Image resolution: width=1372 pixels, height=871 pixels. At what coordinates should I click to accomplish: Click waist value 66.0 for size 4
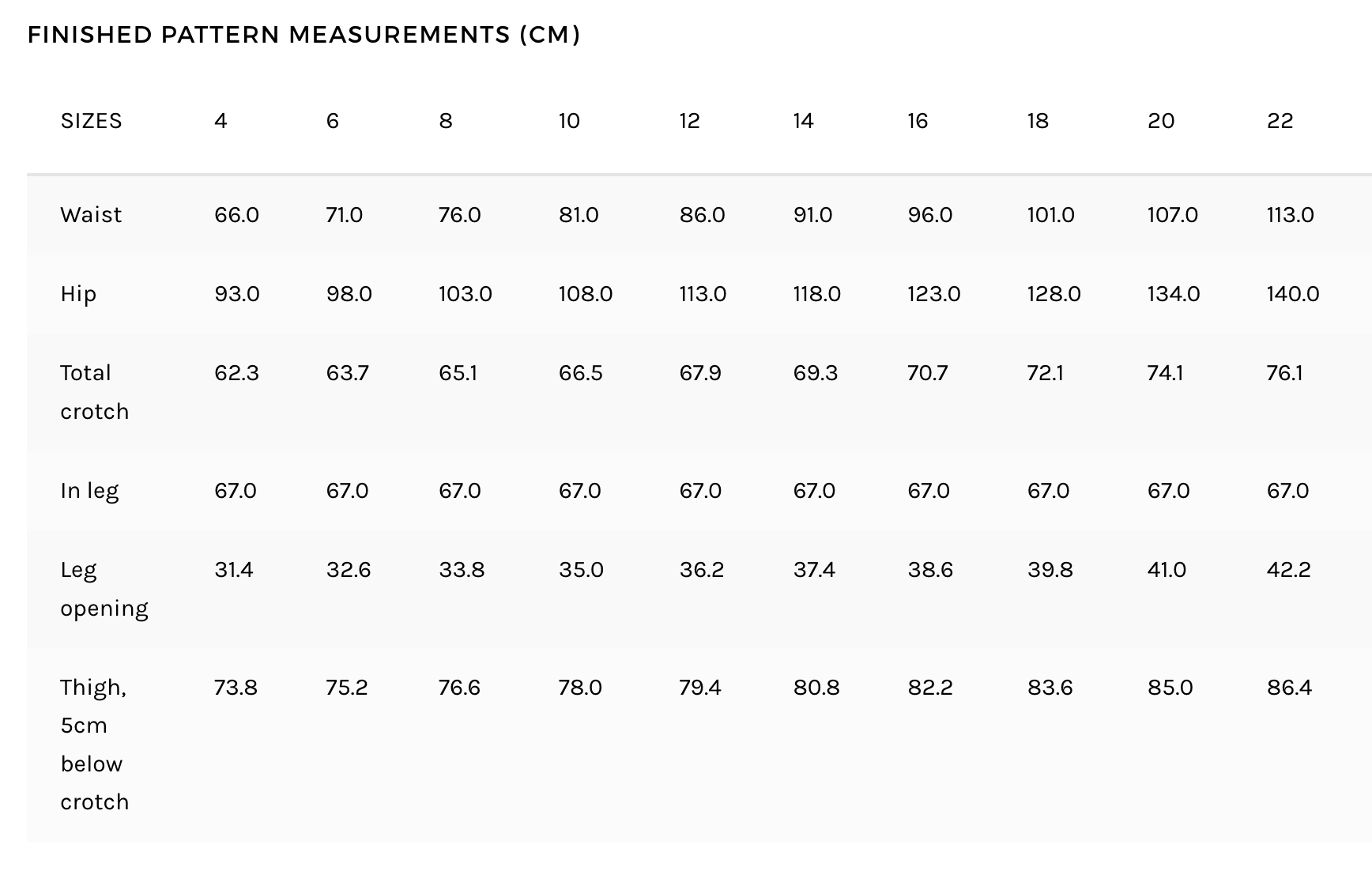pos(236,215)
